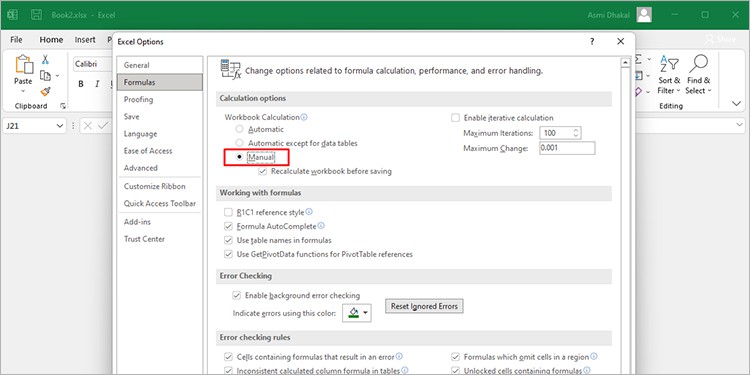Open Find & Select magnifier
The height and width of the screenshot is (375, 750).
click(x=698, y=75)
